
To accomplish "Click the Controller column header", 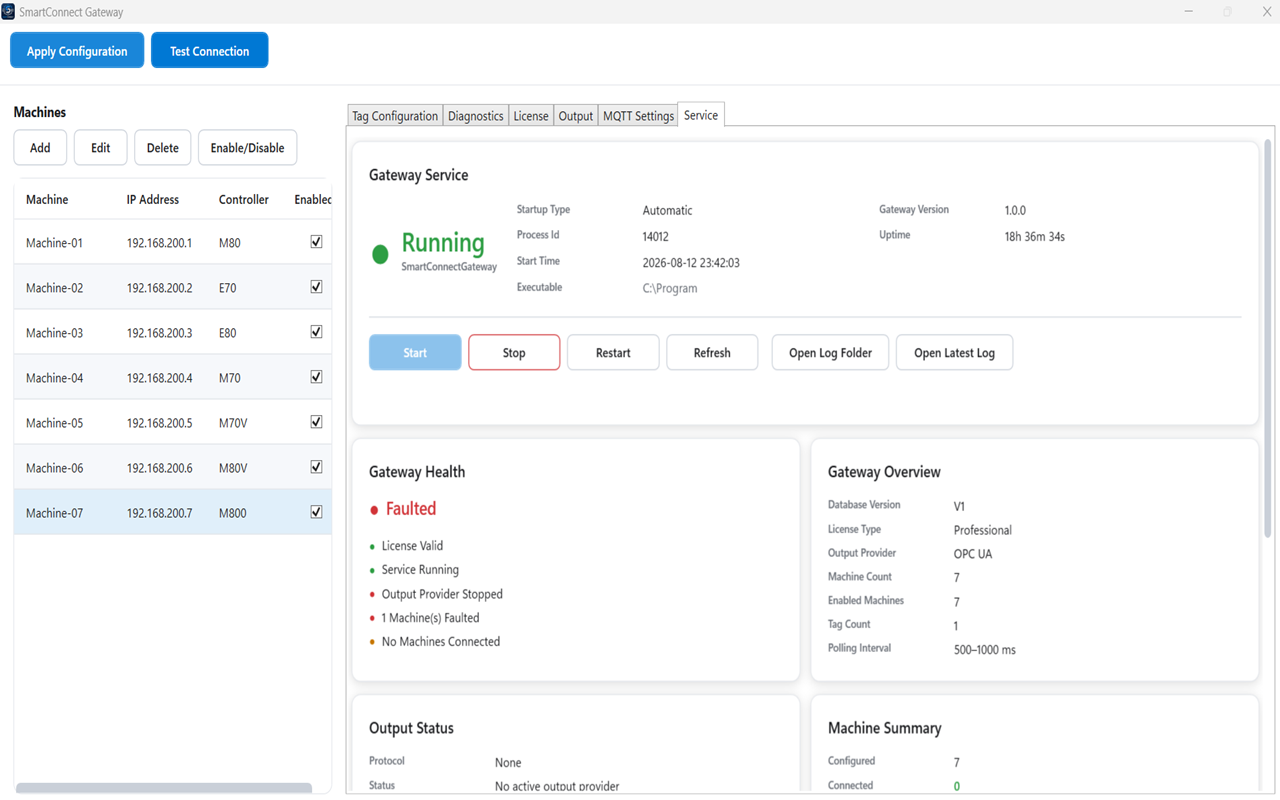I will click(x=244, y=200).
